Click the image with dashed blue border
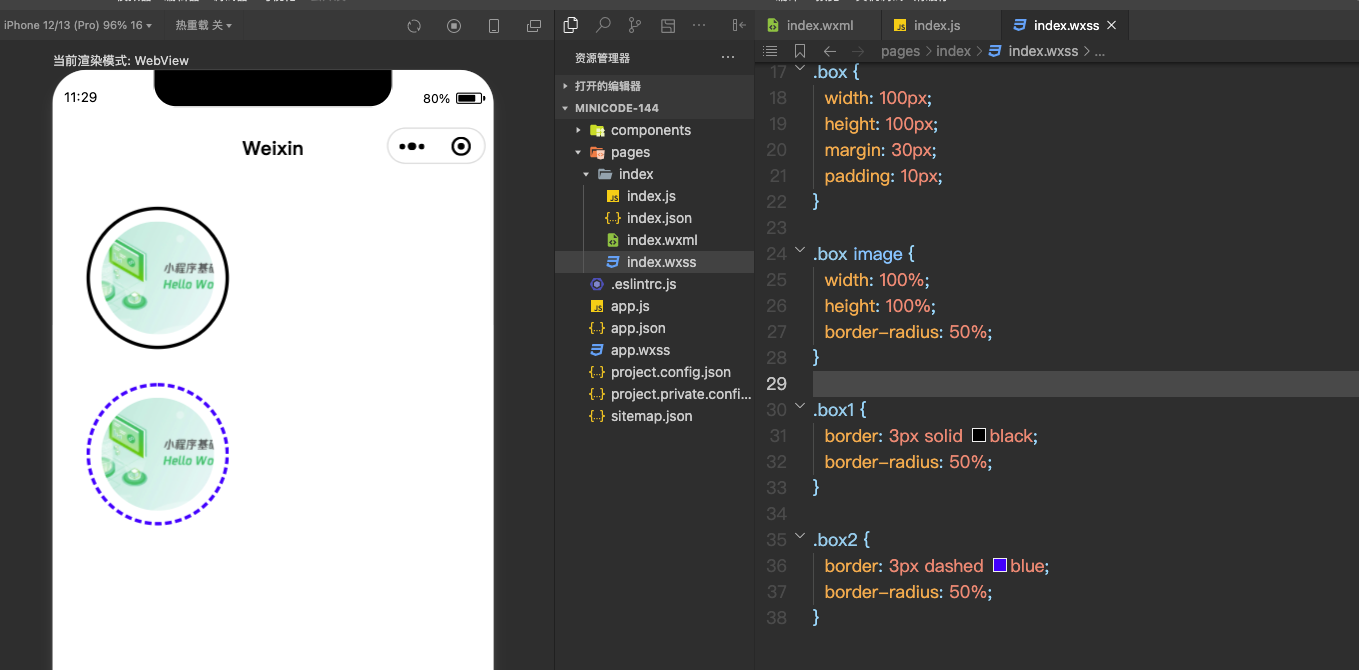1359x670 pixels. tap(158, 454)
